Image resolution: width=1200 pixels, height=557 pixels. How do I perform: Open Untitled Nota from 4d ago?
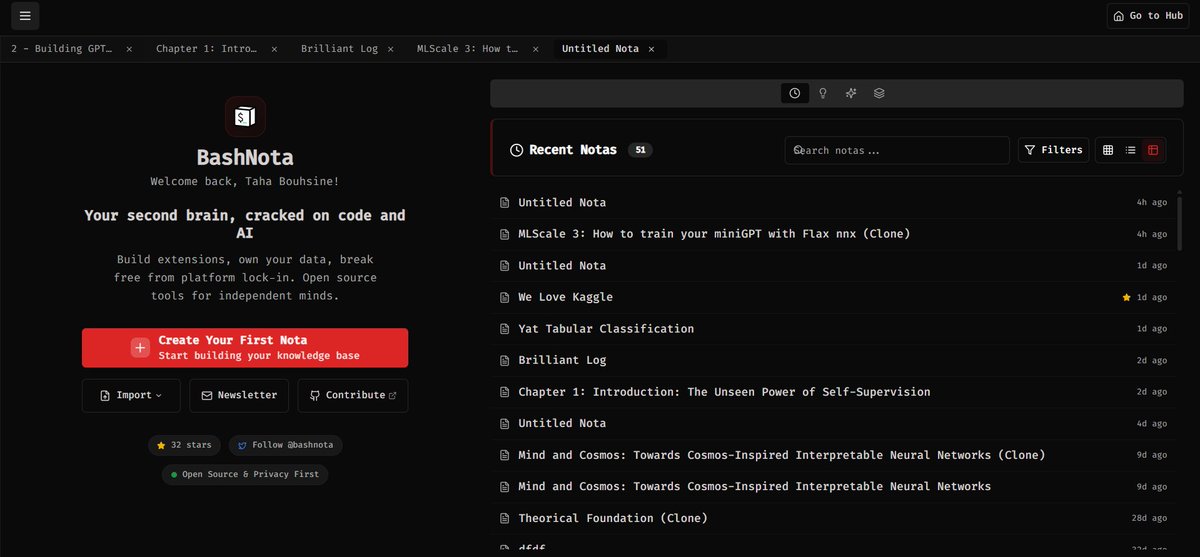tap(833, 424)
